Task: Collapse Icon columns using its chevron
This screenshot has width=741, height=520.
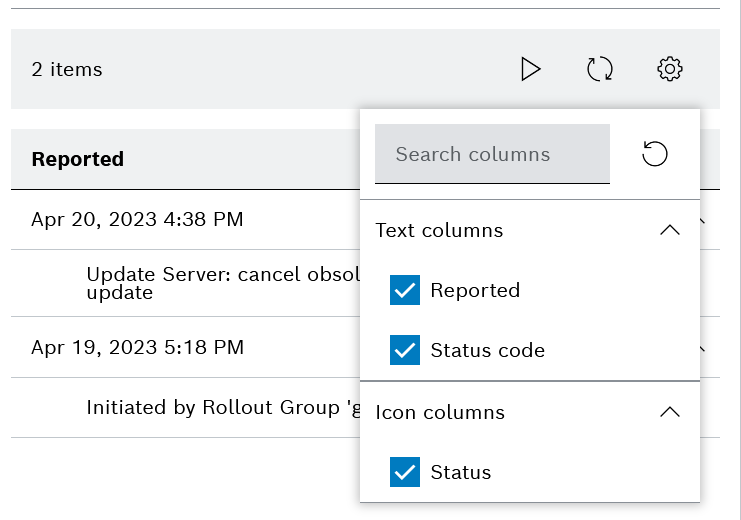Action: point(670,412)
